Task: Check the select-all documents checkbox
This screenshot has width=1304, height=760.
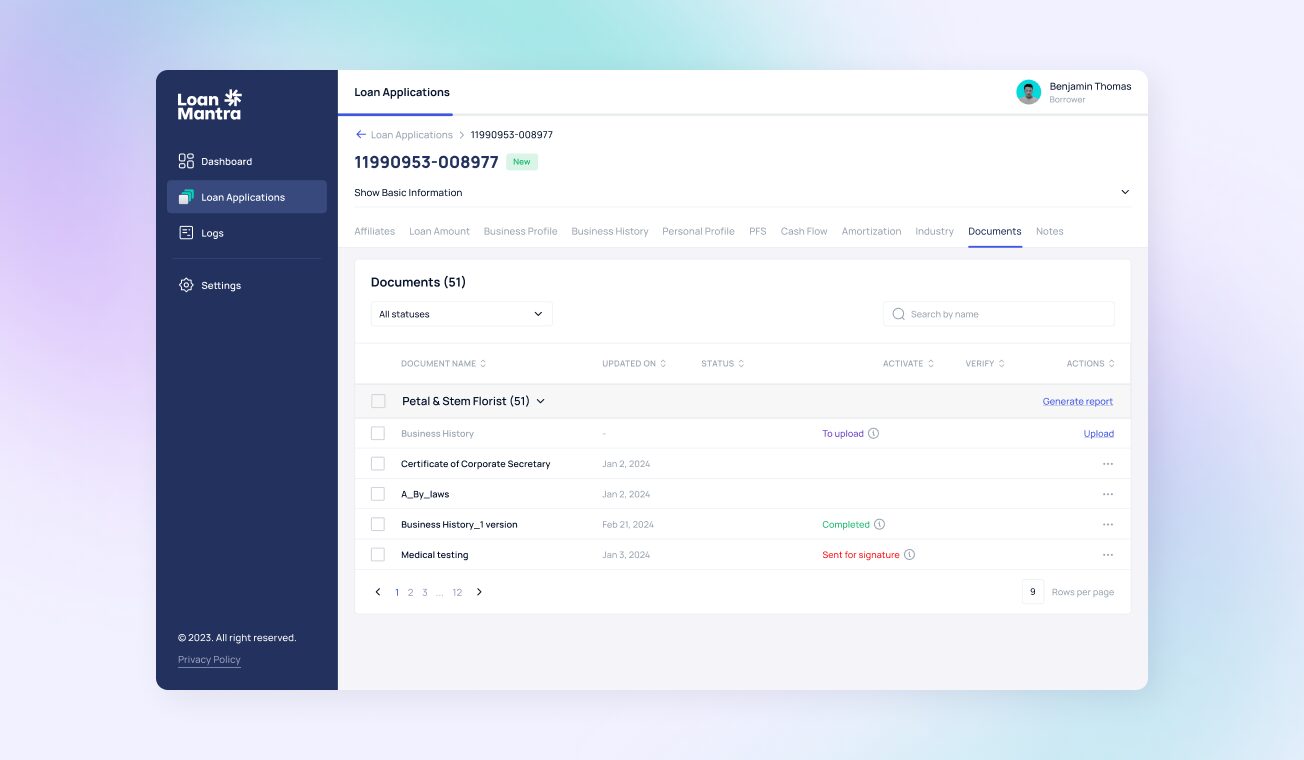Action: click(x=378, y=400)
